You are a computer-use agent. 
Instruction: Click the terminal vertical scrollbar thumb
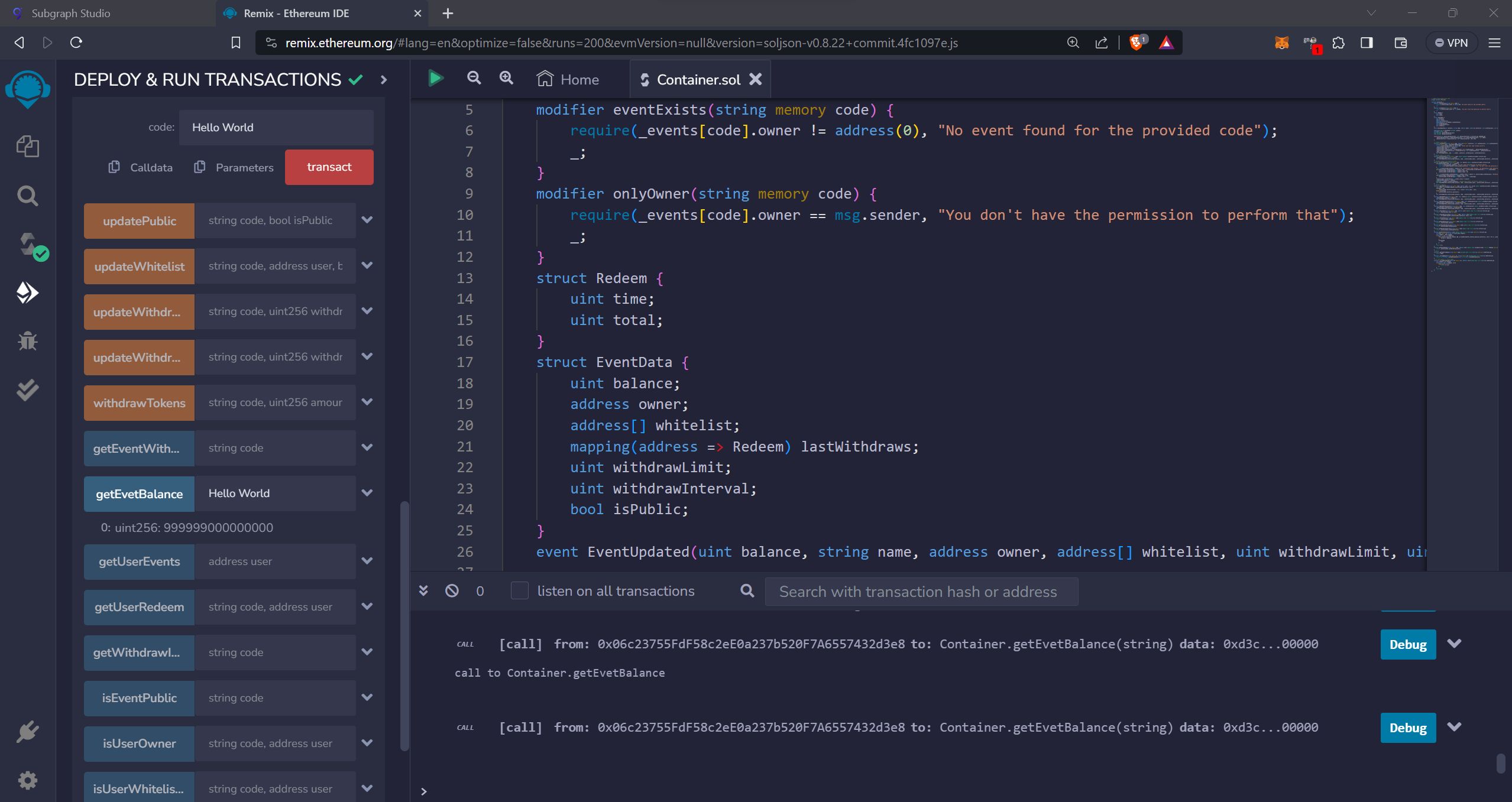(x=1500, y=763)
